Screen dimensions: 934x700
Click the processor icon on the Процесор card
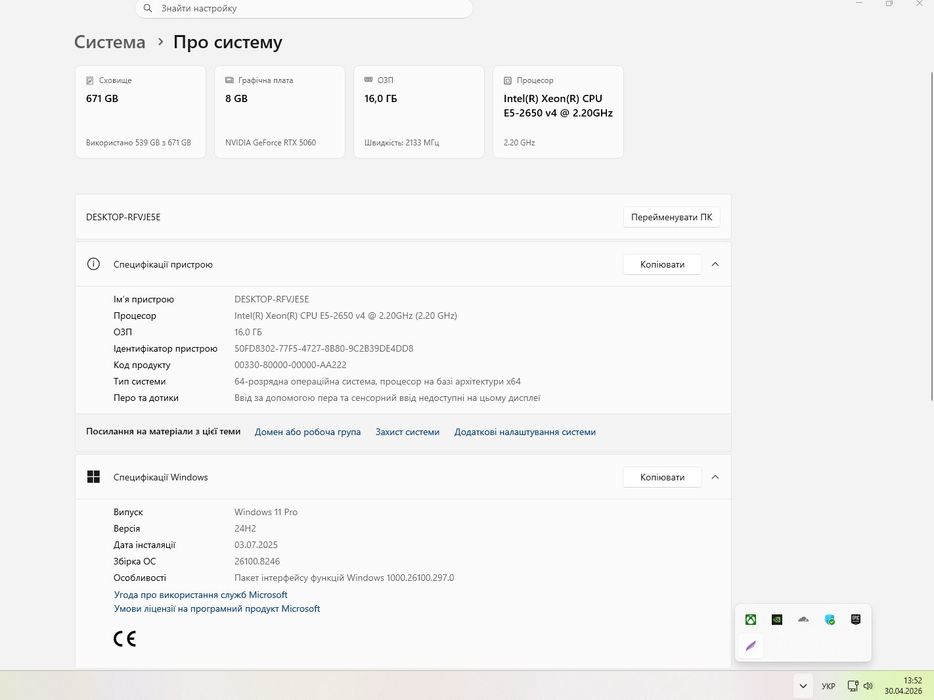pos(508,80)
